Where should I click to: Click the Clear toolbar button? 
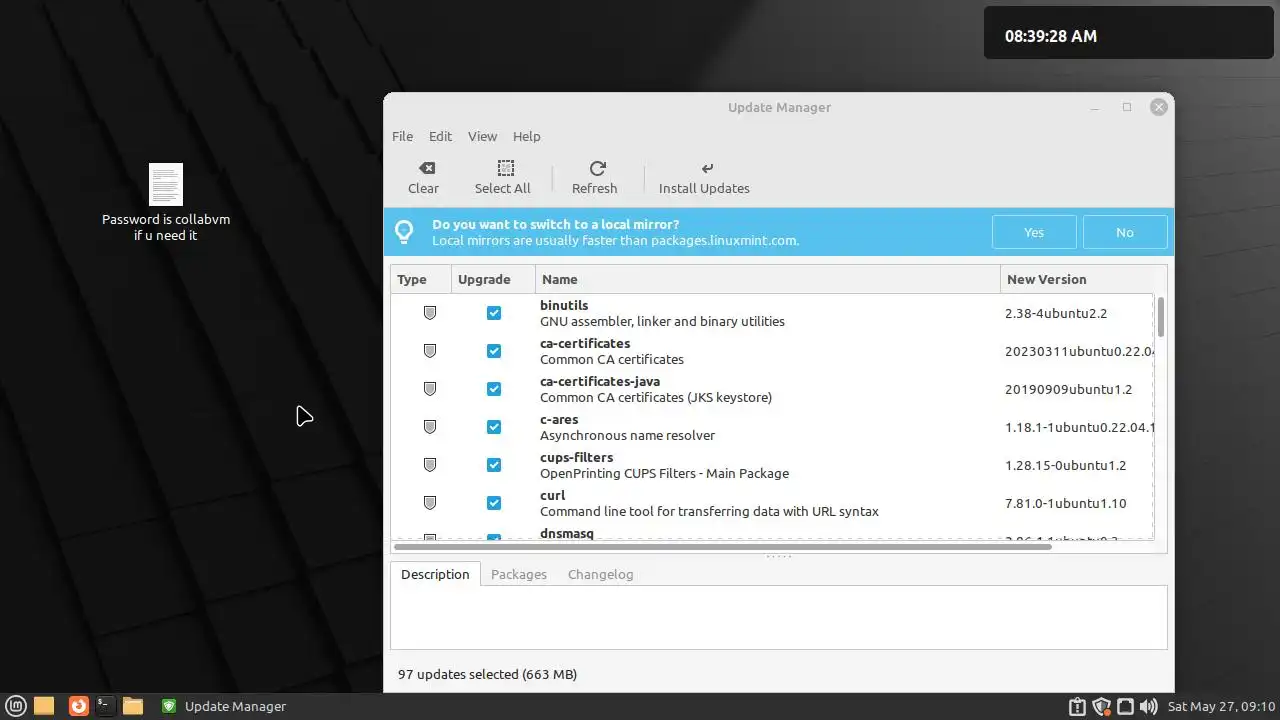[423, 178]
